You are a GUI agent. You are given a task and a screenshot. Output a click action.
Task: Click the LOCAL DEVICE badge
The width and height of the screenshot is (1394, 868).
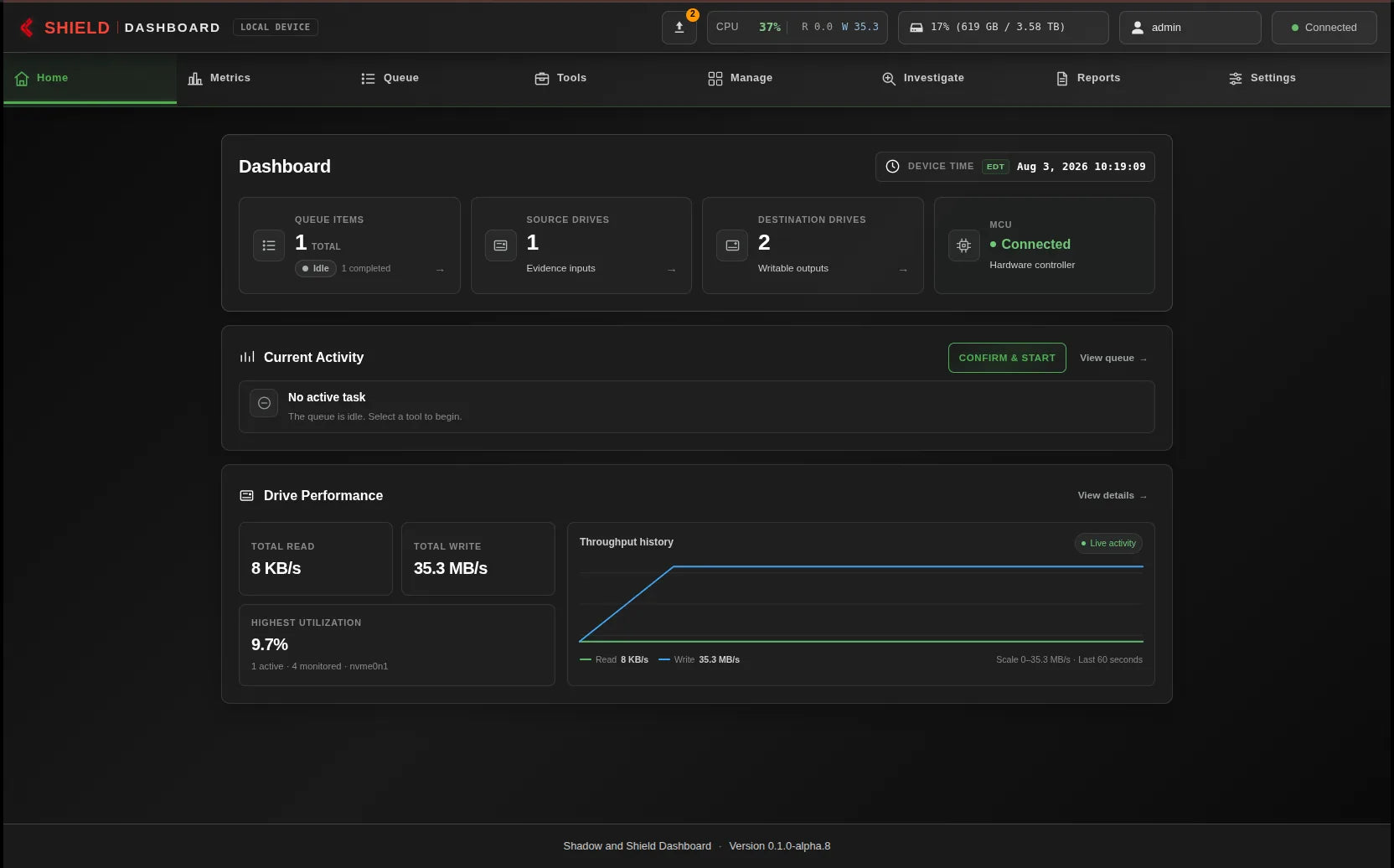[x=276, y=28]
